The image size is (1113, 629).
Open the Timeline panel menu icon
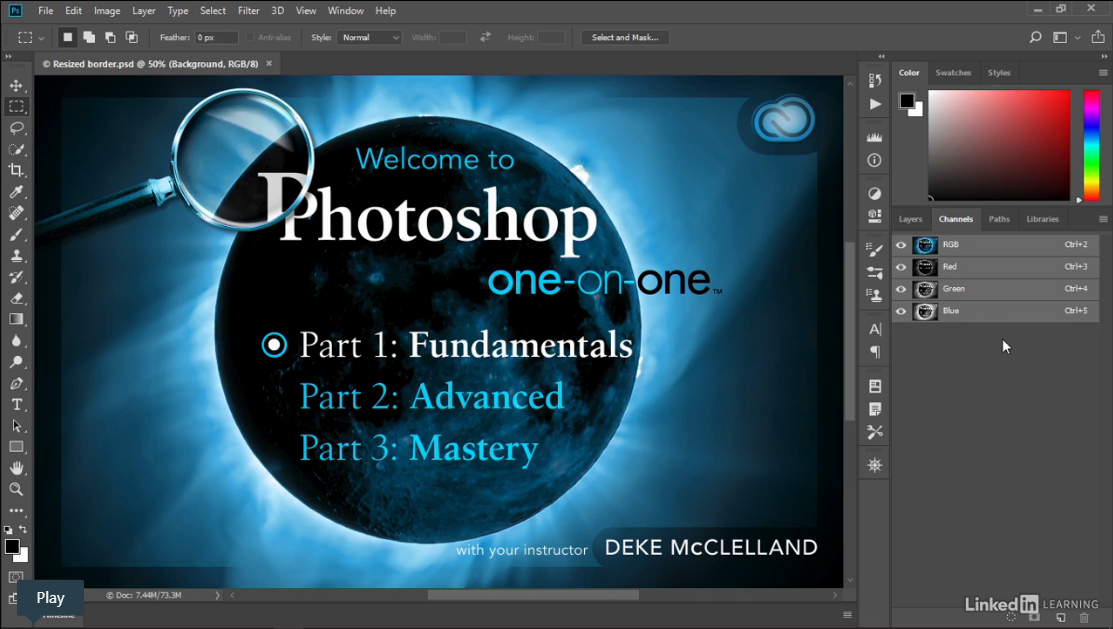(847, 615)
